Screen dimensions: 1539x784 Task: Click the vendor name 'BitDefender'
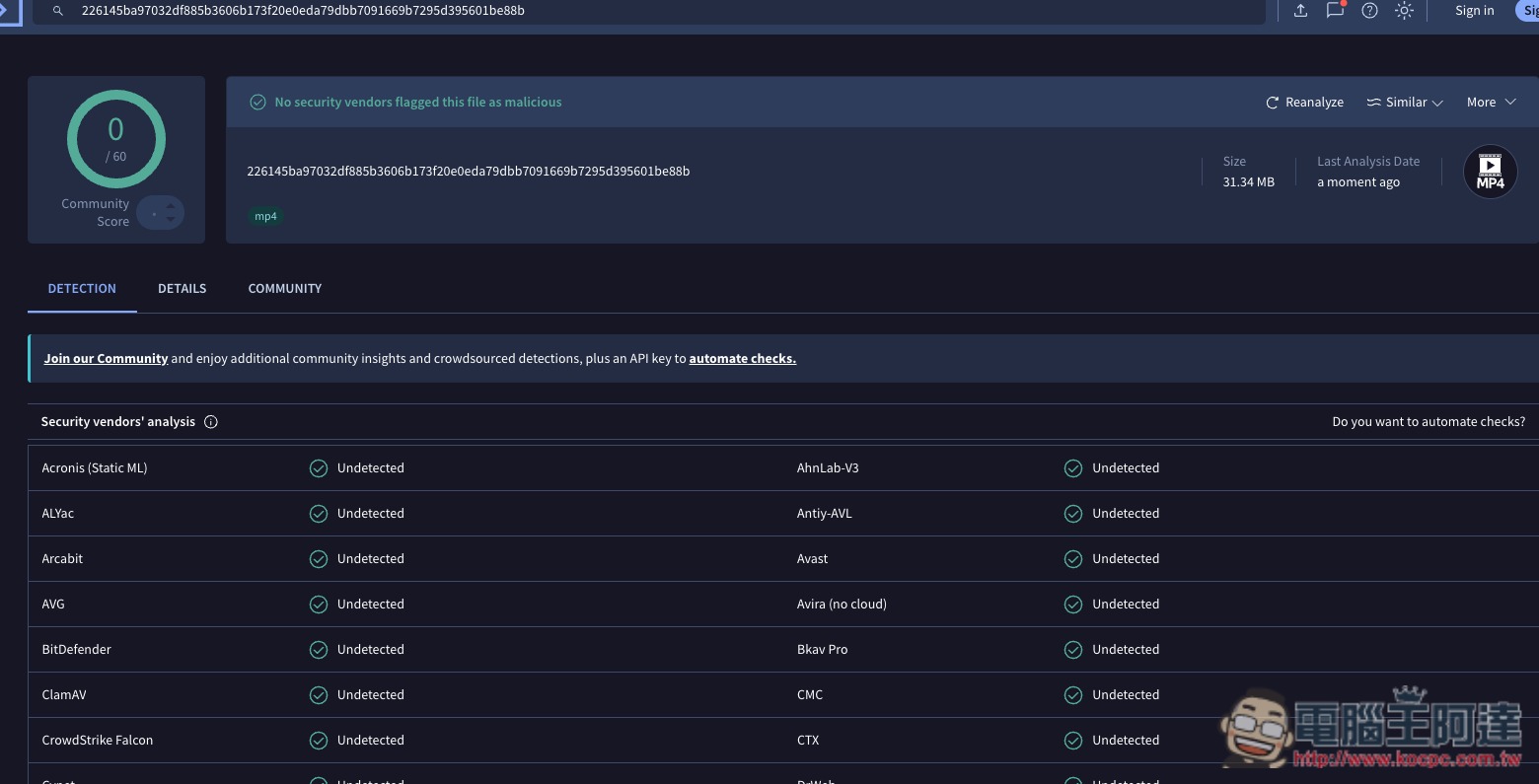(76, 650)
